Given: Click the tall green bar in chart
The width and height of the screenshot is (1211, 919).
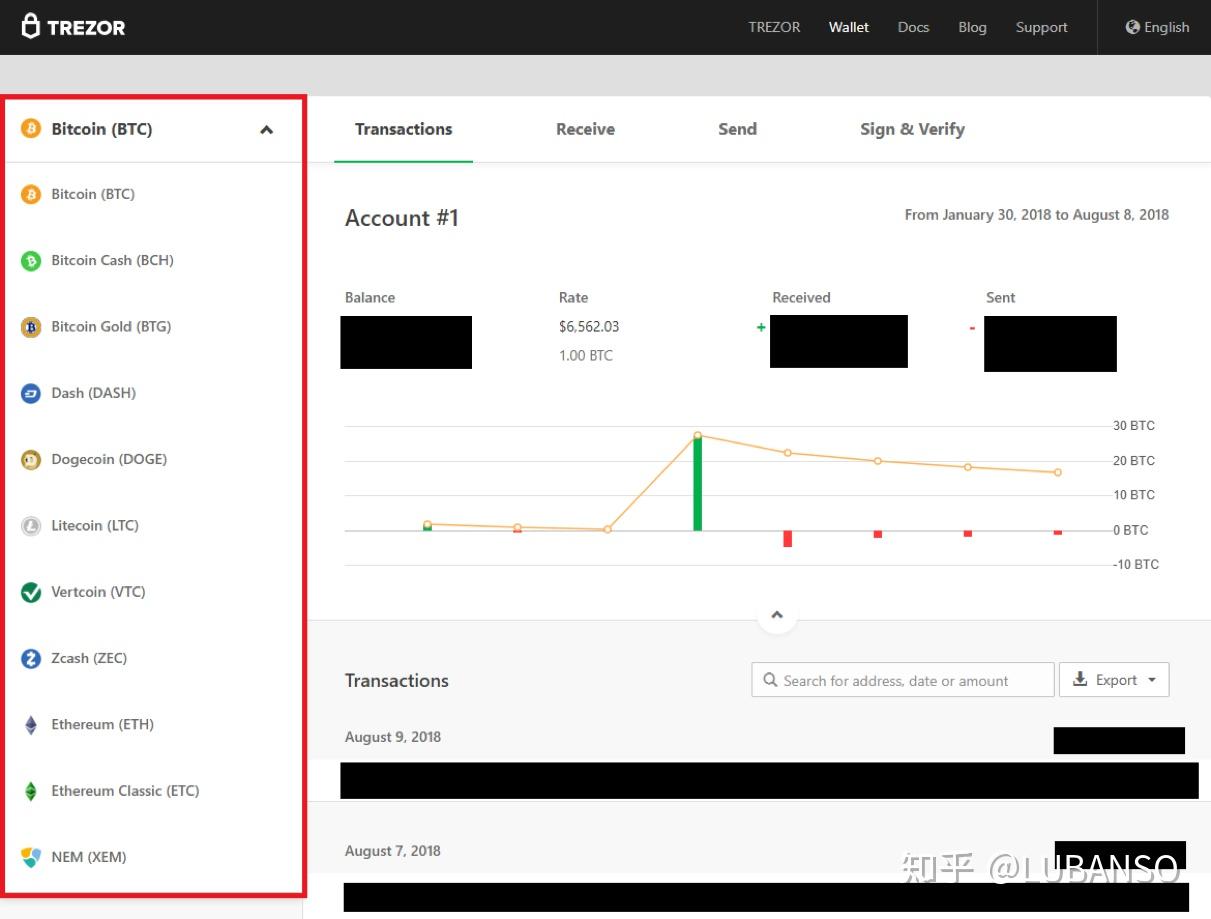Looking at the screenshot, I should pos(697,483).
